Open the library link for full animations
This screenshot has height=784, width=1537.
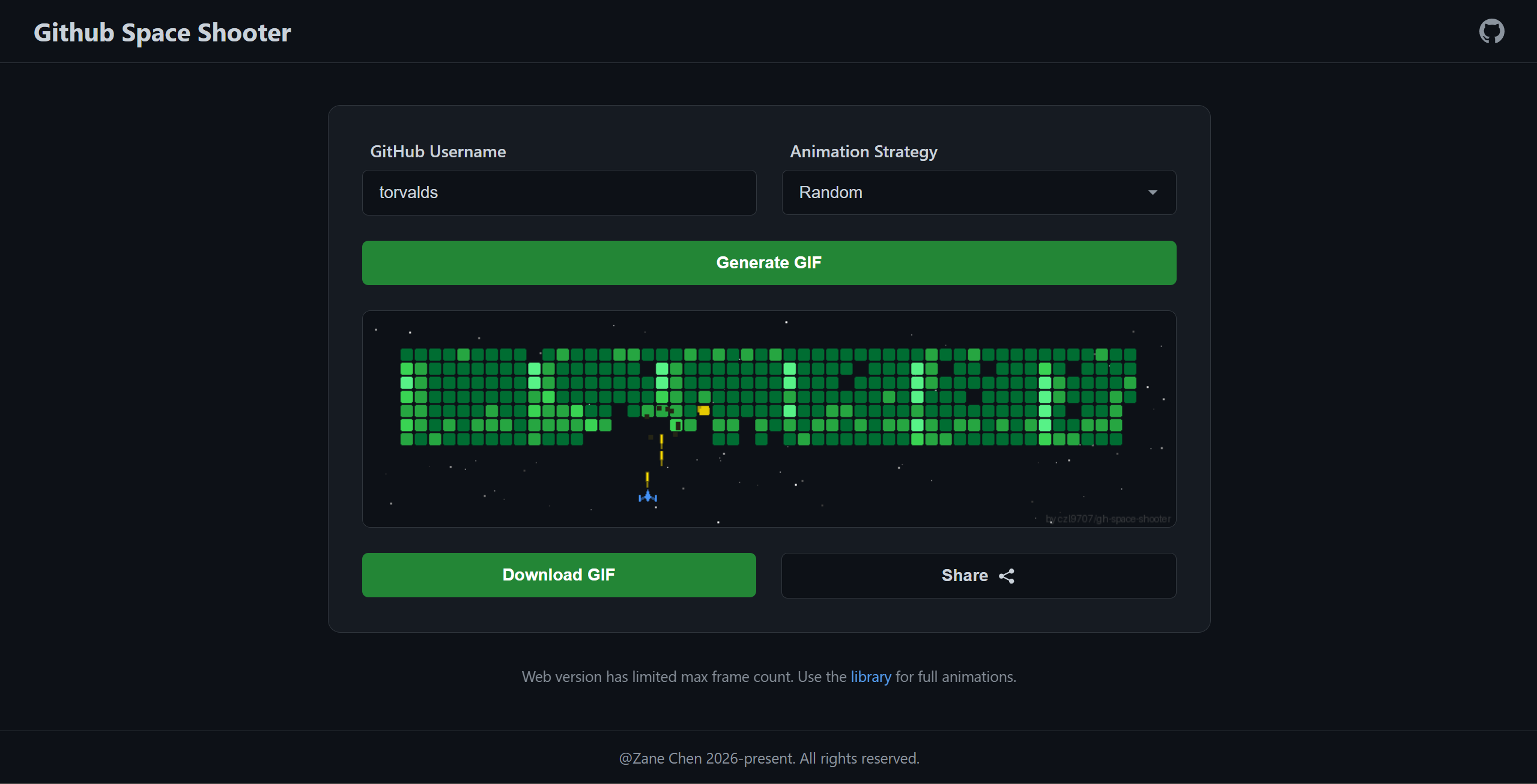871,677
